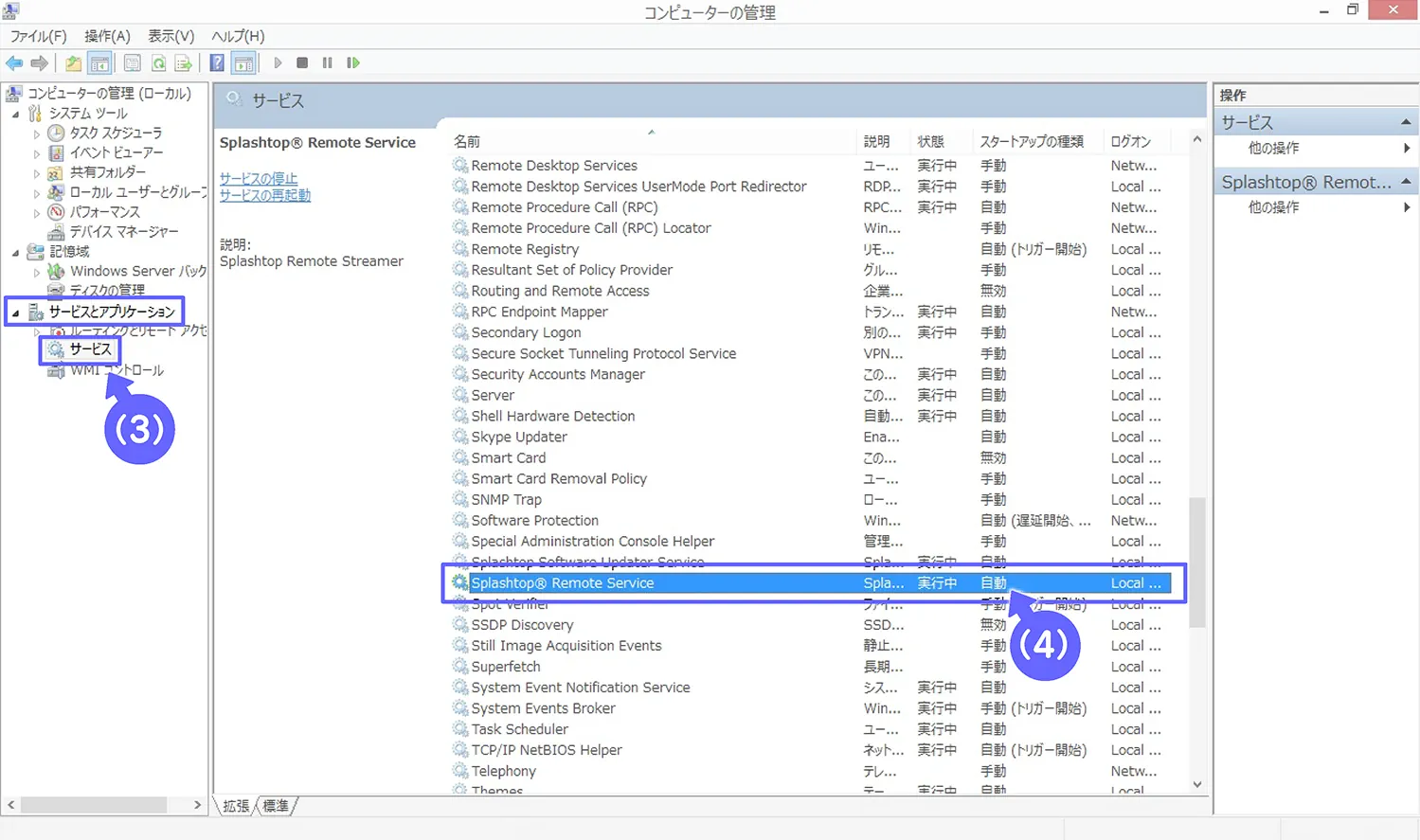
Task: Collapse the システム ツール tree node
Action: [x=14, y=115]
